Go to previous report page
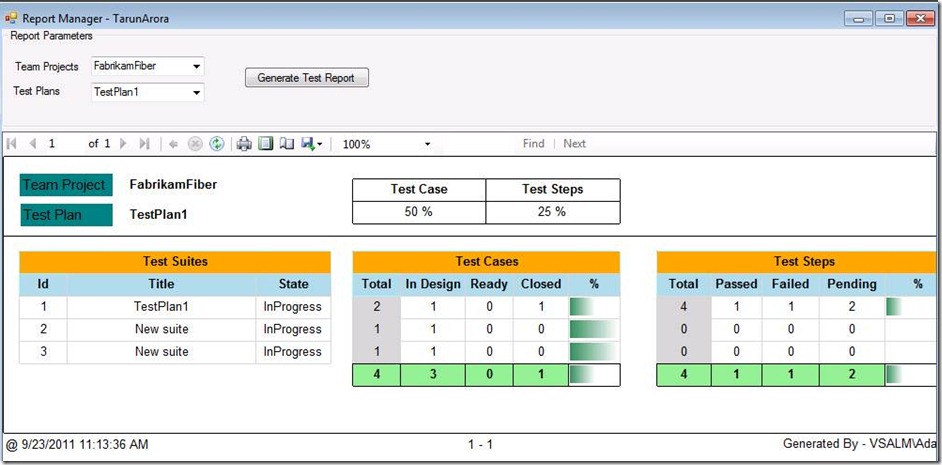Viewport: 942px width, 465px height. click(x=32, y=144)
